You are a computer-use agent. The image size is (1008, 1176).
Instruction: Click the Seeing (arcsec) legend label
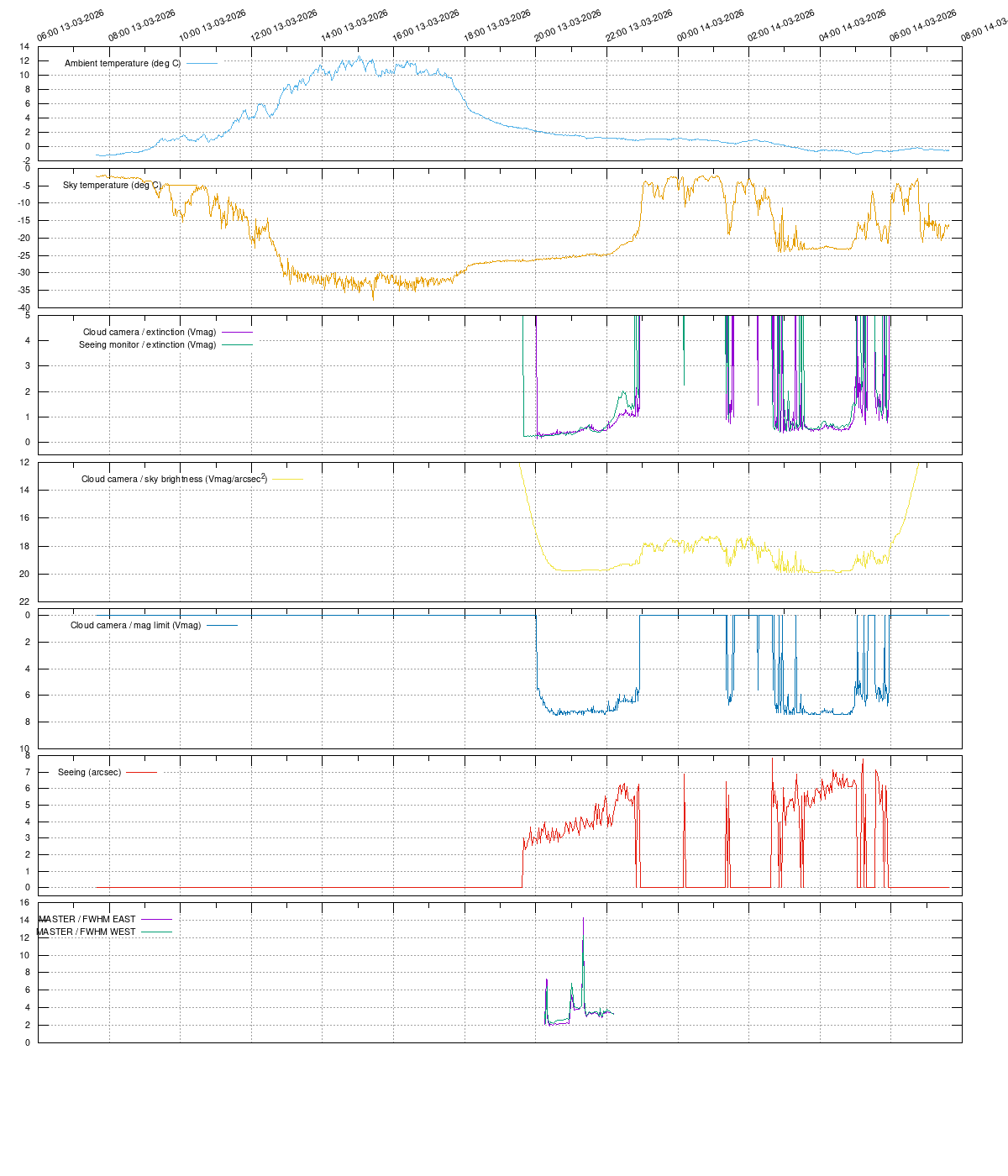[89, 773]
